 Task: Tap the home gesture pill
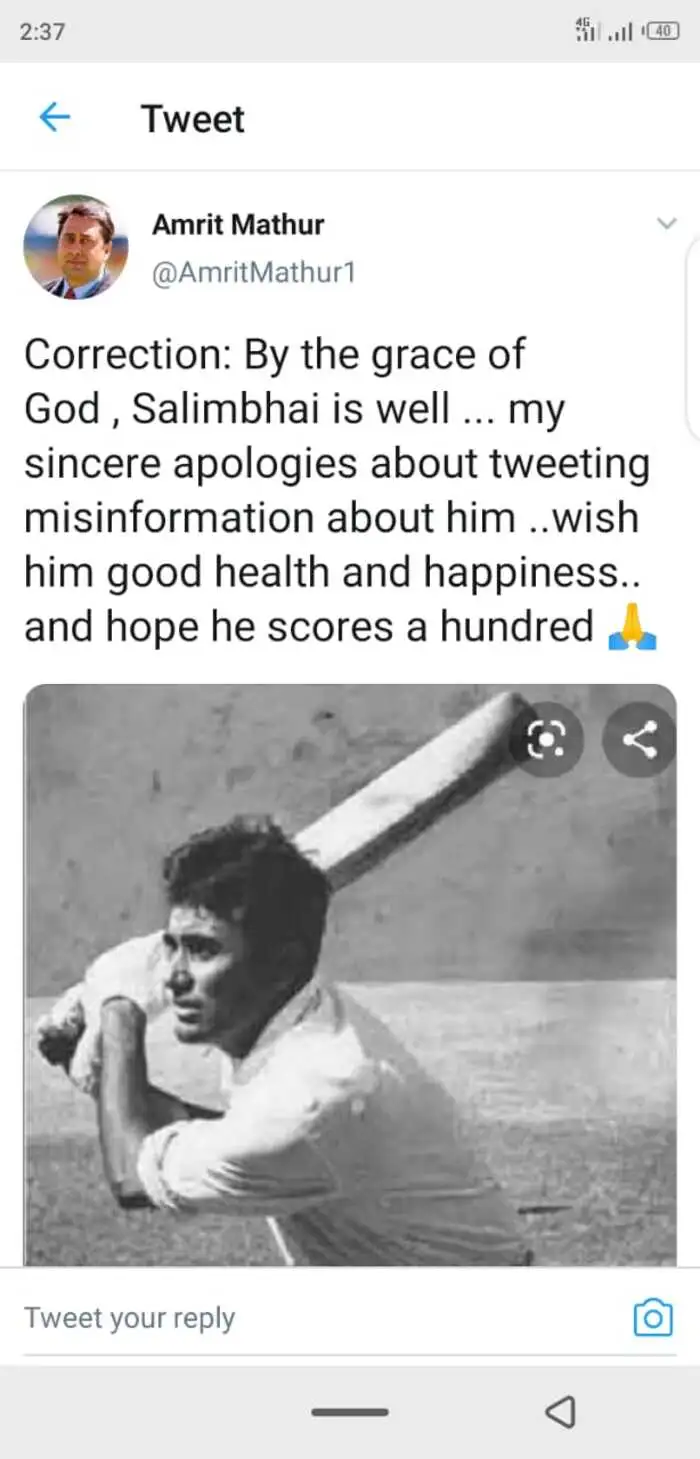tap(350, 1412)
